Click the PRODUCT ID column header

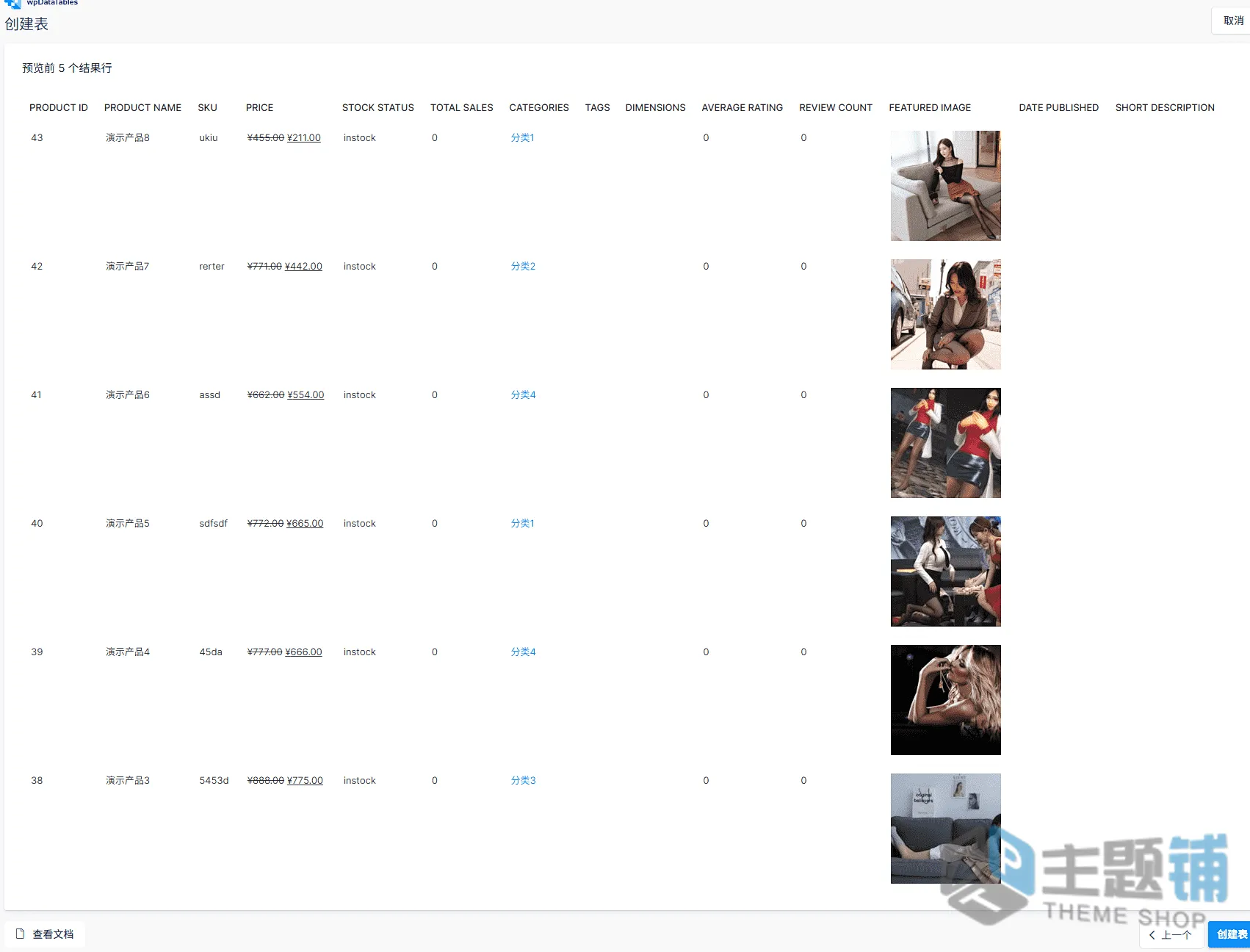coord(59,107)
